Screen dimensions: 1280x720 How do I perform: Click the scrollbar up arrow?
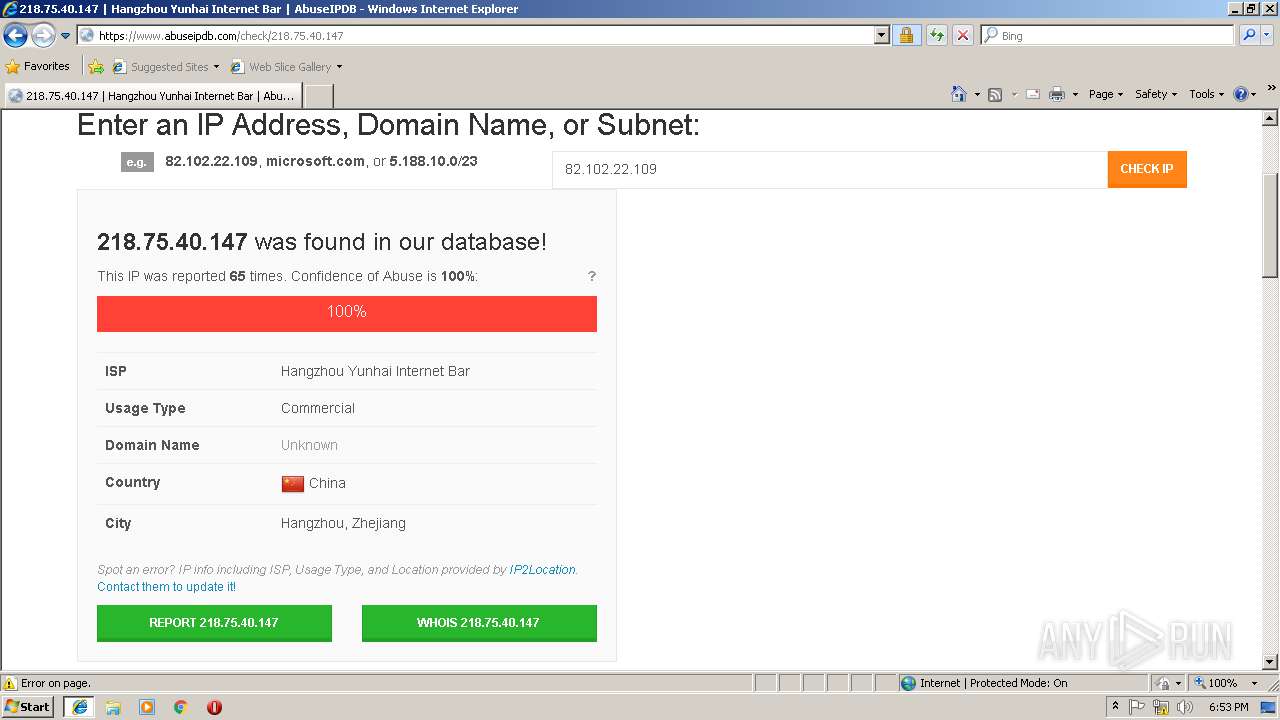pyautogui.click(x=1270, y=118)
